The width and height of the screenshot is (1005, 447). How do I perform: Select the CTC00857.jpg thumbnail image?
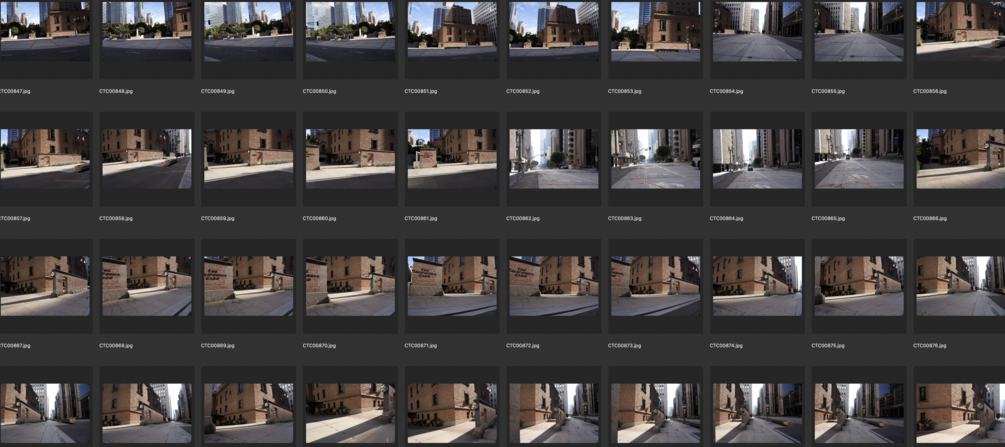pos(45,158)
